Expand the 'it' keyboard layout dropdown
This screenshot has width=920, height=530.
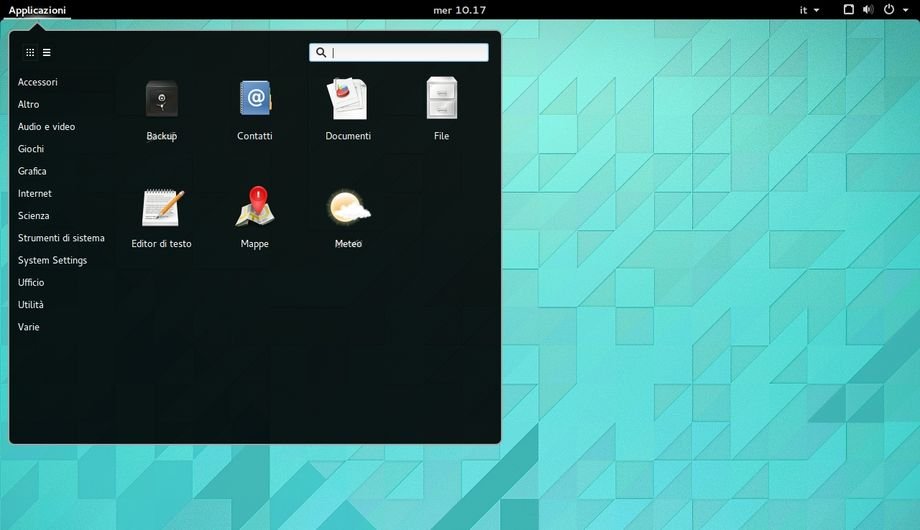[x=809, y=10]
